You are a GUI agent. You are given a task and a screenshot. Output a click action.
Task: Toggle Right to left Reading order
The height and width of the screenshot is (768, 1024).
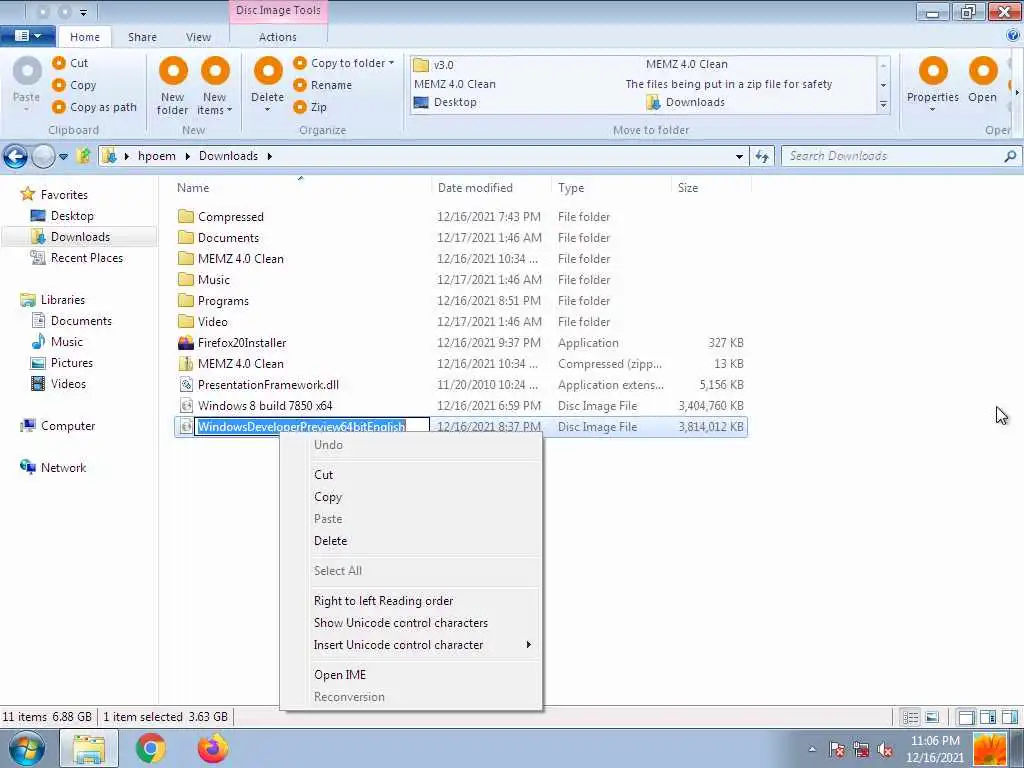pyautogui.click(x=383, y=601)
